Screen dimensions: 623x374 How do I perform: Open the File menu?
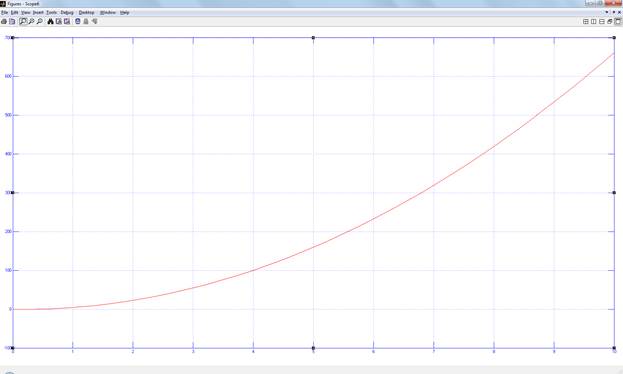[x=4, y=13]
